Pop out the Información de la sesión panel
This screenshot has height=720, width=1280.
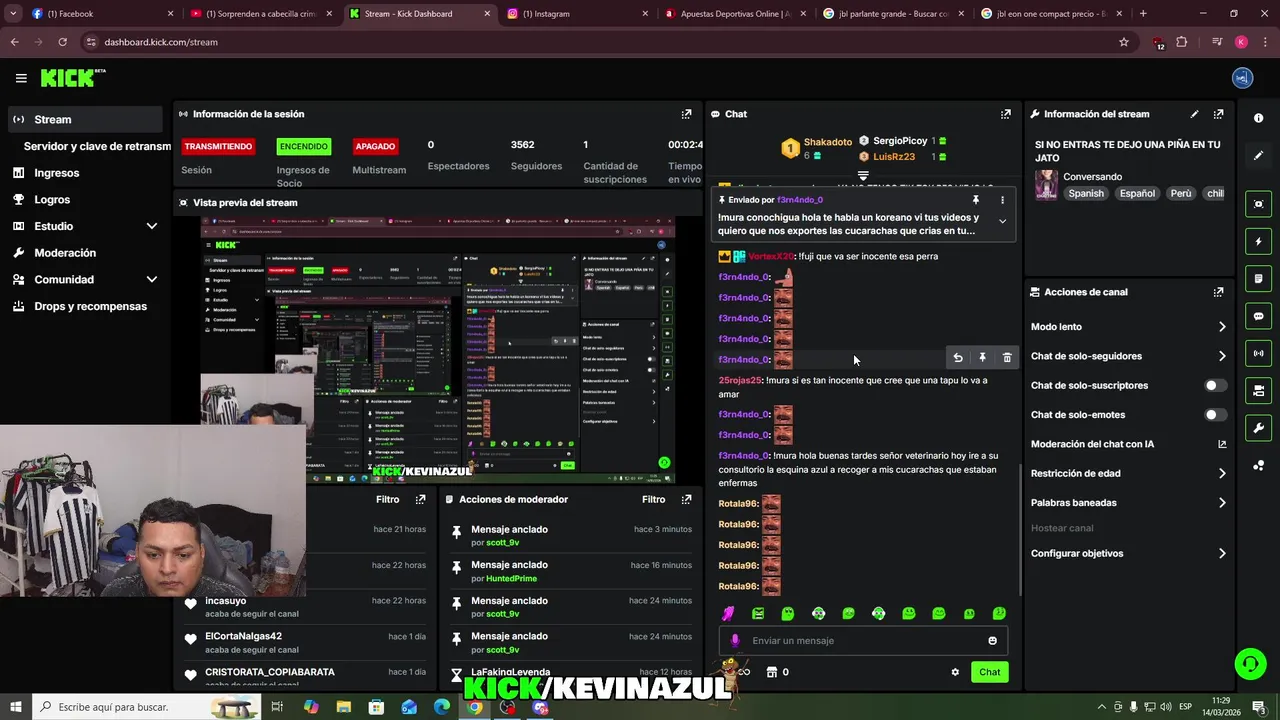686,114
